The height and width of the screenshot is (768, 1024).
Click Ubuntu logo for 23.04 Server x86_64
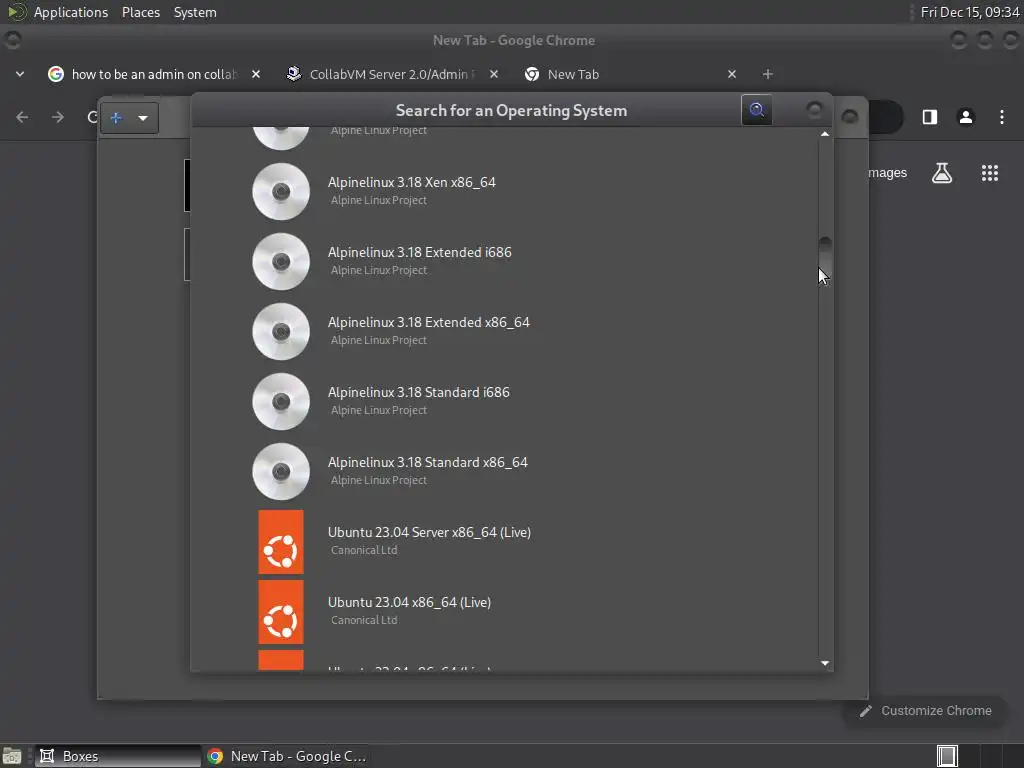[x=281, y=541]
